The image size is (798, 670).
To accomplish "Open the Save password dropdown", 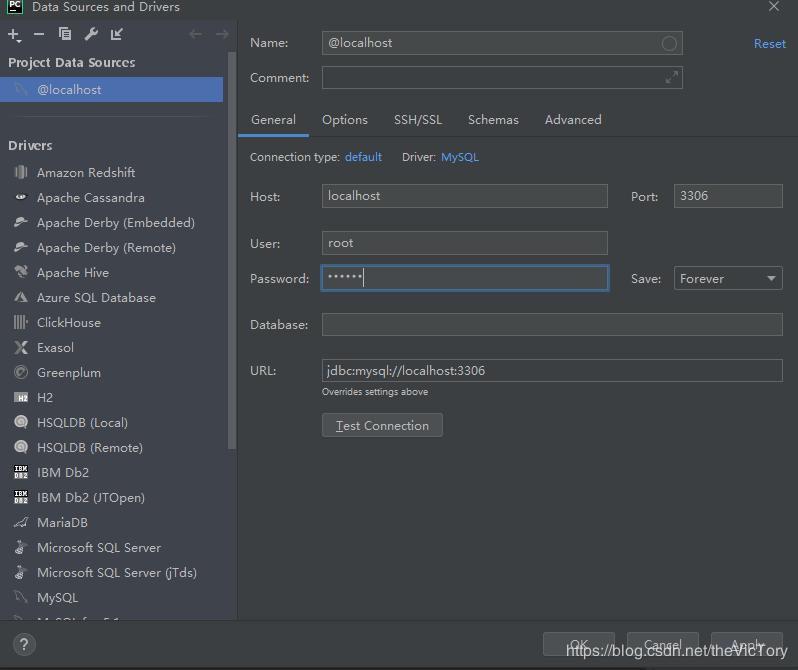I will pos(728,279).
